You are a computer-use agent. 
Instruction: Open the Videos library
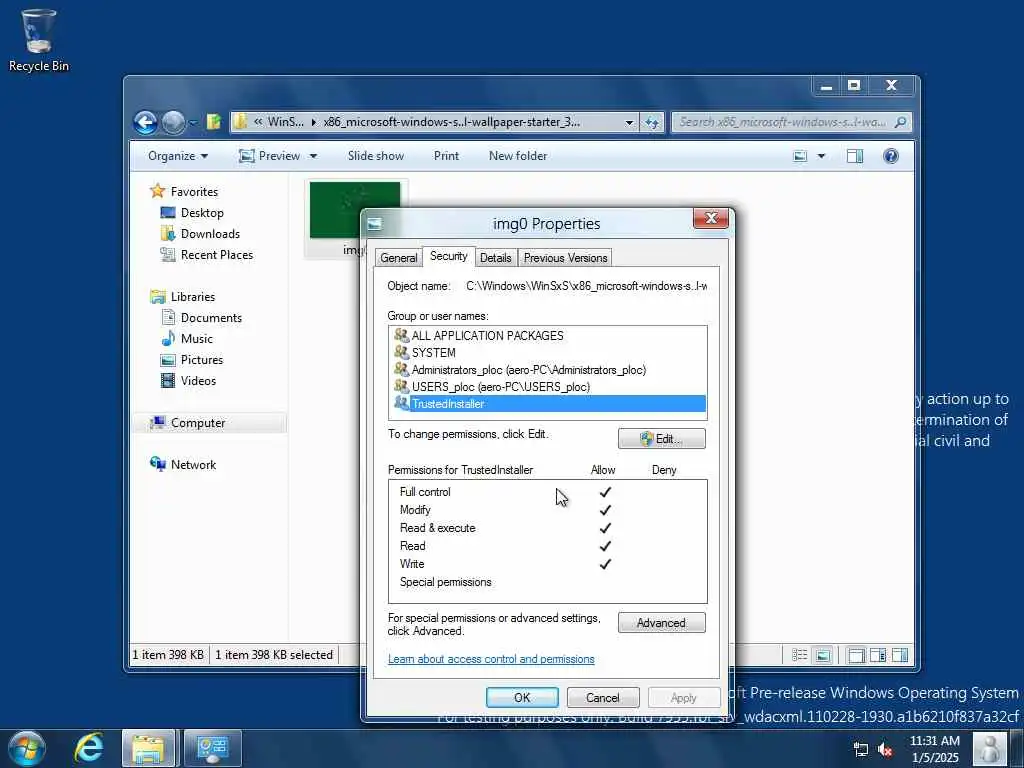[198, 381]
